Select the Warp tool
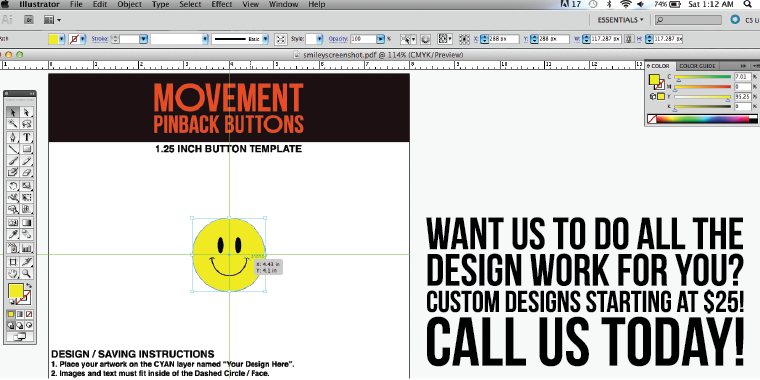760x380 pixels. point(13,197)
